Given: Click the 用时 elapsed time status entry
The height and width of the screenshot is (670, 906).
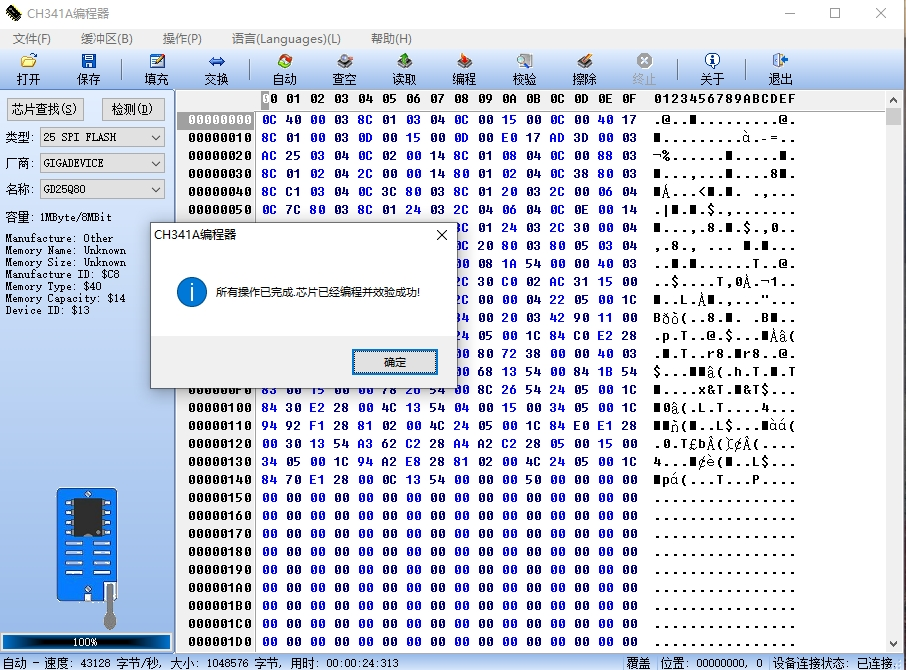Looking at the screenshot, I should 344,663.
